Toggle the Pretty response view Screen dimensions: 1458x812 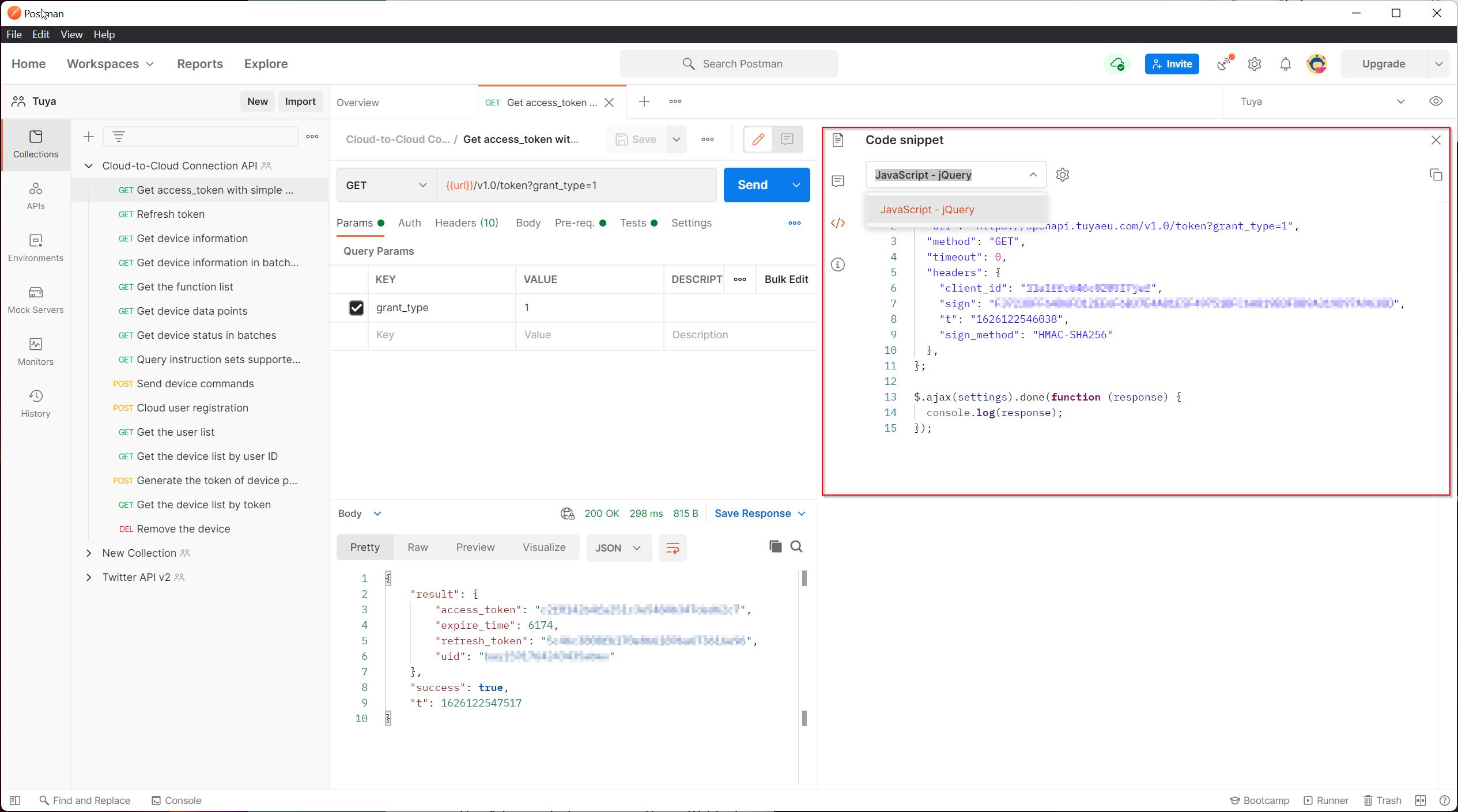pyautogui.click(x=365, y=547)
